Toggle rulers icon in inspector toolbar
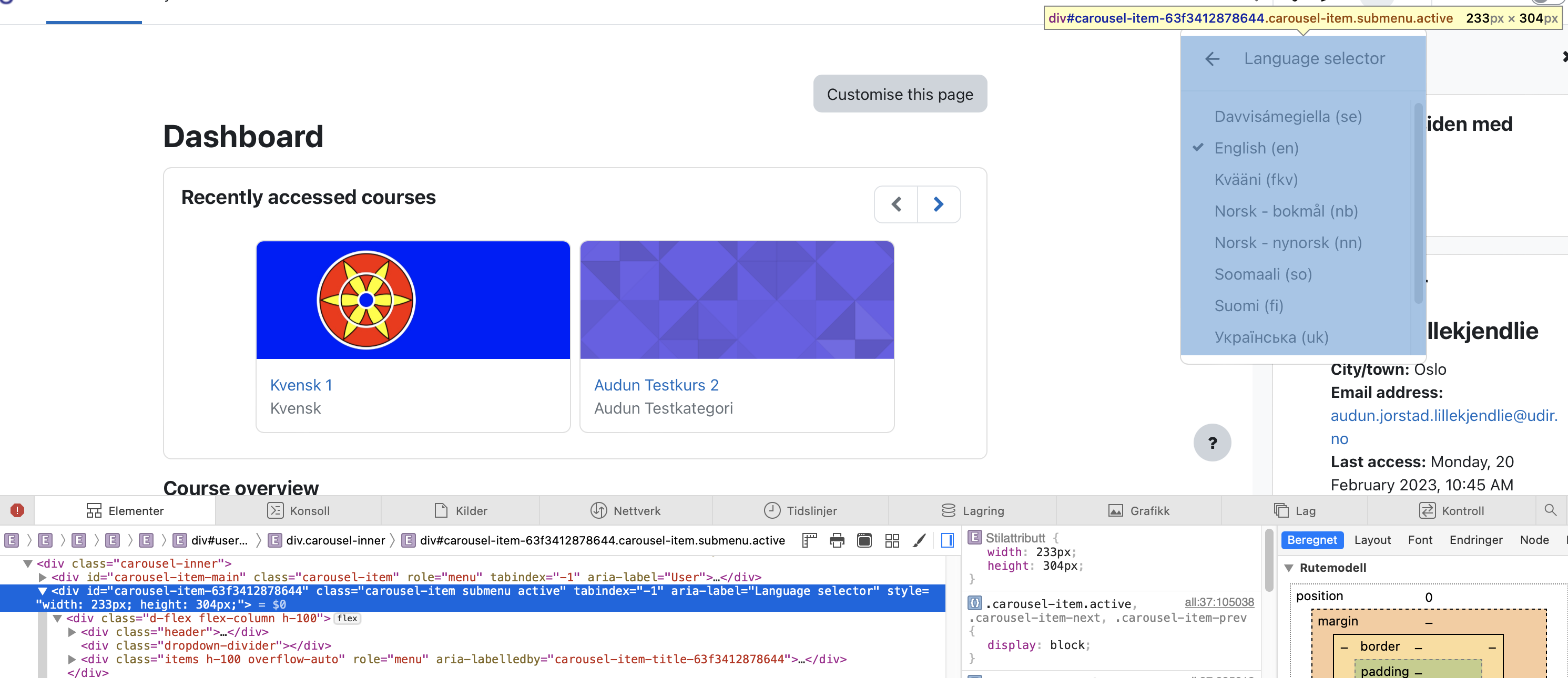 coord(810,540)
